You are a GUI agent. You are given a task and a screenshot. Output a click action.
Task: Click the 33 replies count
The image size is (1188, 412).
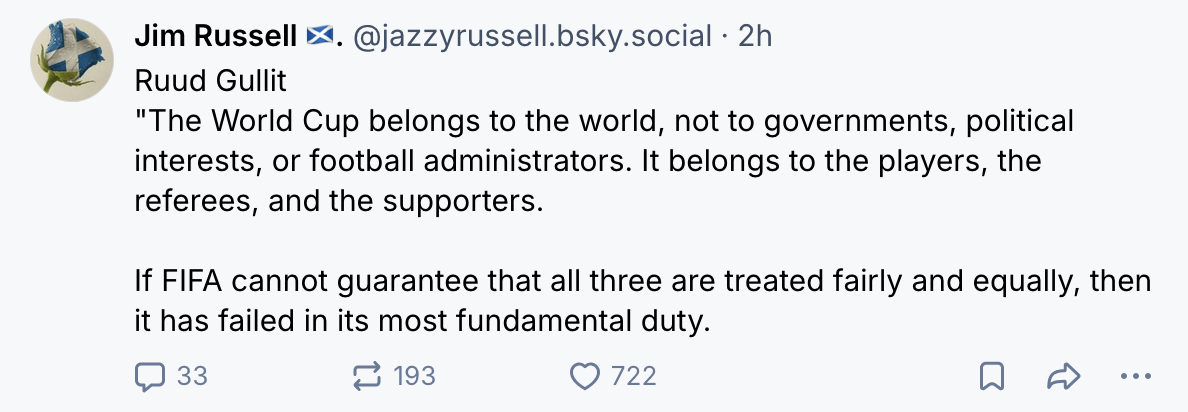pos(192,376)
